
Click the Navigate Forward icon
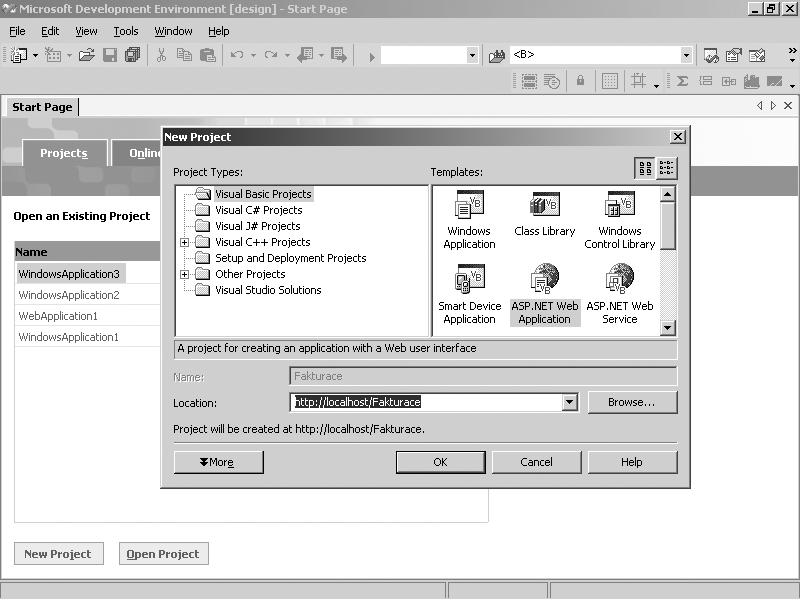click(339, 55)
